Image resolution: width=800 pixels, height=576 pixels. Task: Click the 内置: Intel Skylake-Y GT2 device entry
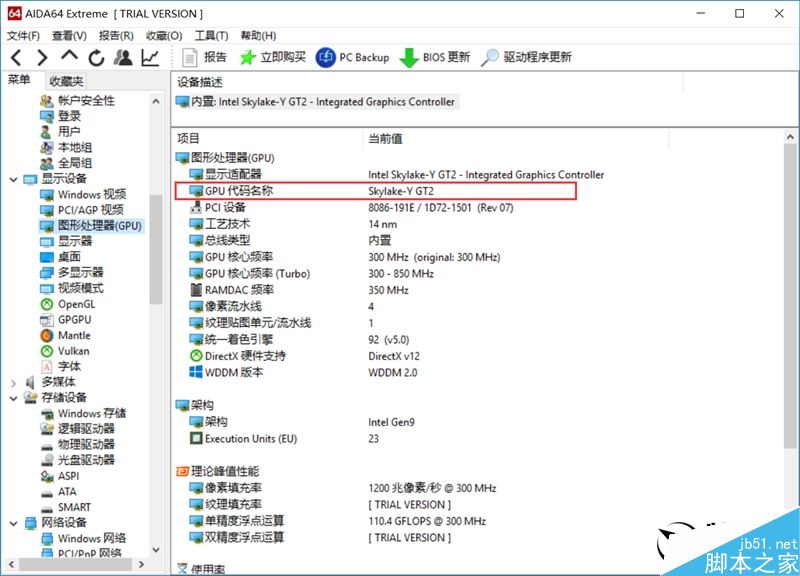click(315, 102)
